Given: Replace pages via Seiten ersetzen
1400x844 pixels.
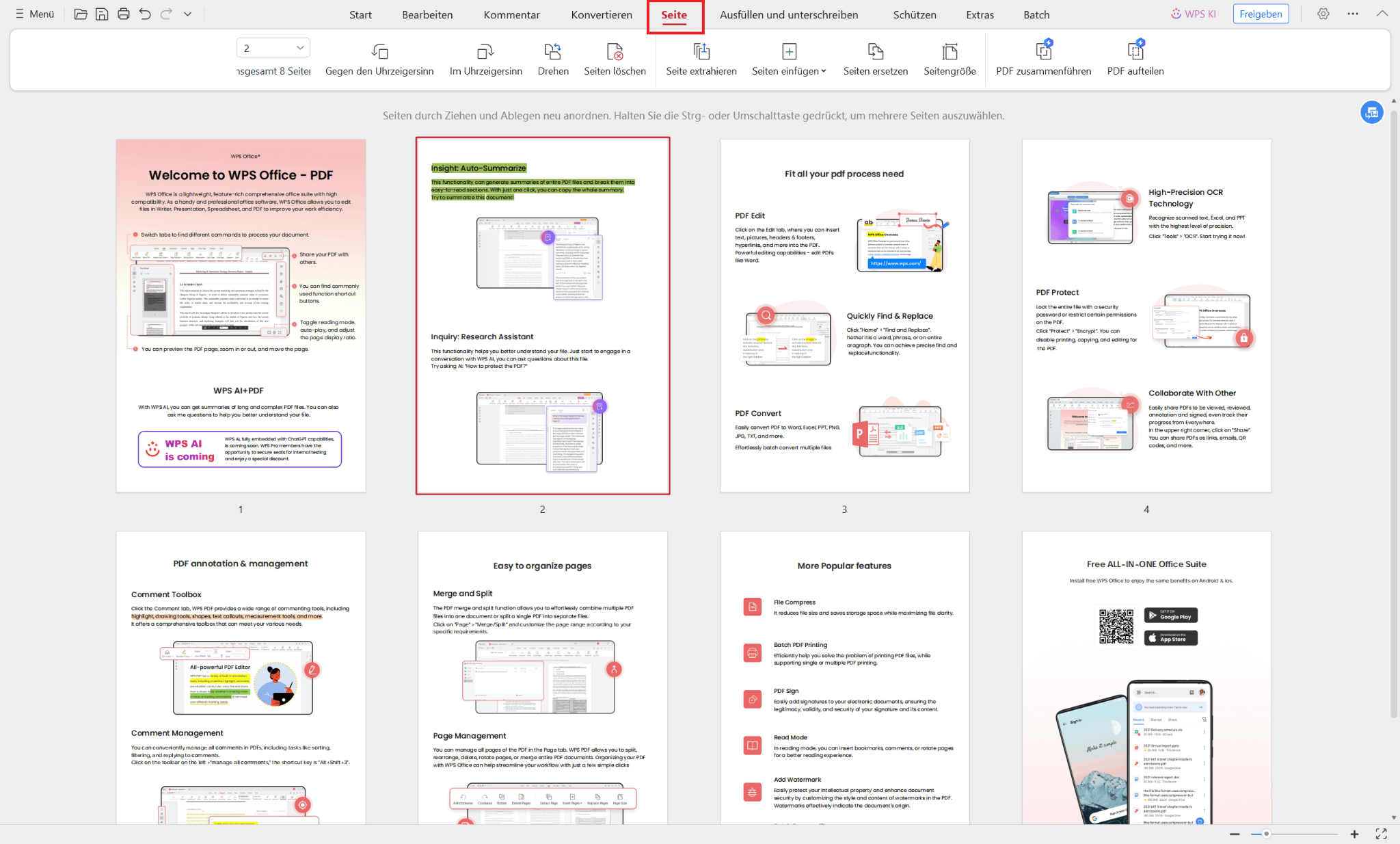Looking at the screenshot, I should click(875, 58).
